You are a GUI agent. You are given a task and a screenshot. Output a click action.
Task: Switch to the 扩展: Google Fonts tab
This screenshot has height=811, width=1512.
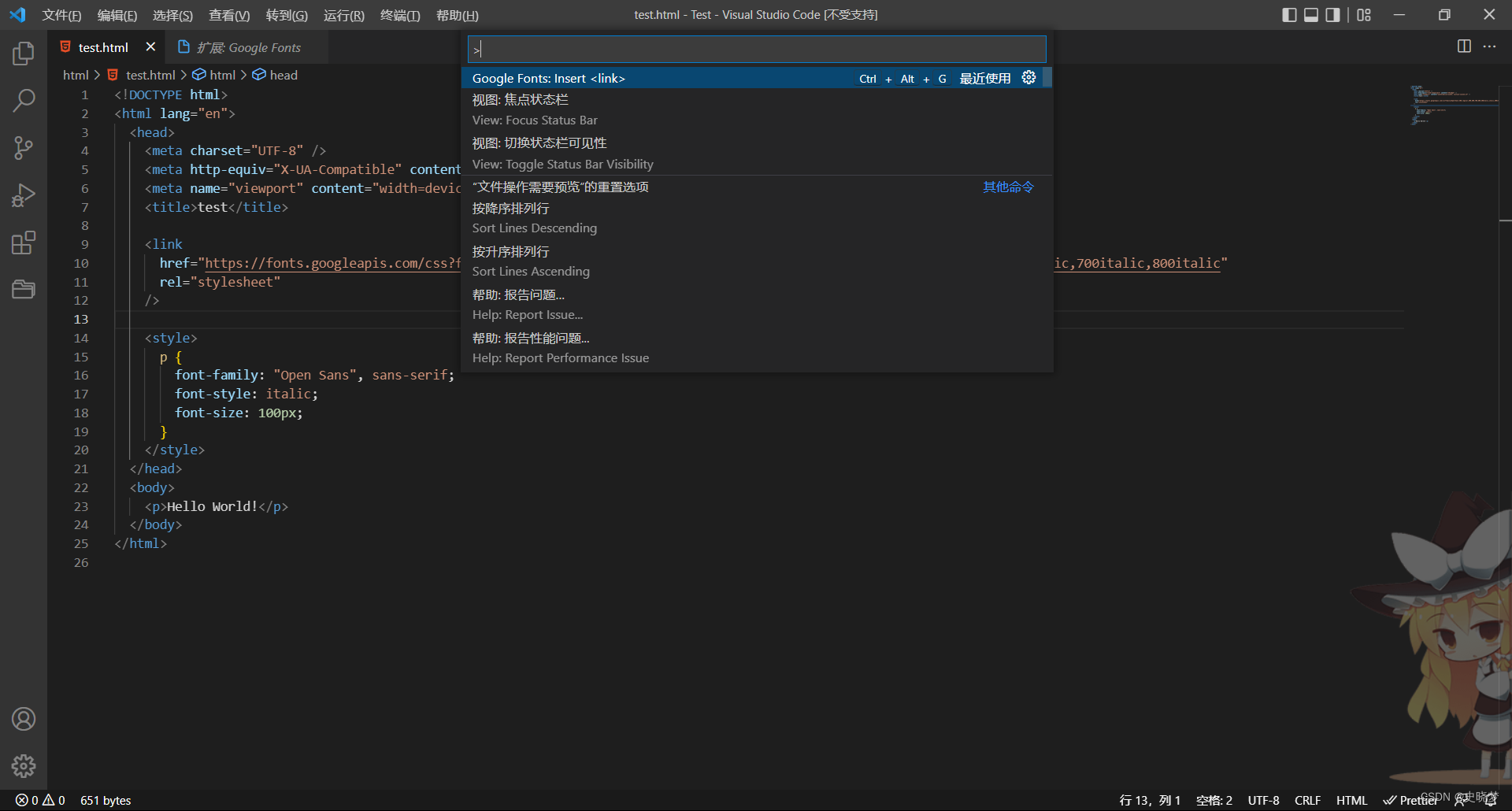[x=248, y=47]
